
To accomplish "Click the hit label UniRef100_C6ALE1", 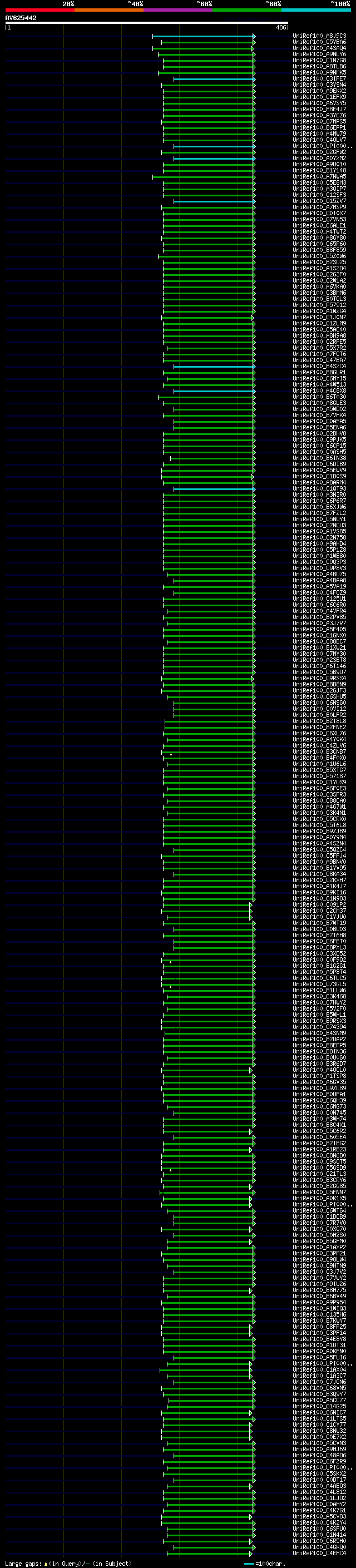I will (x=319, y=225).
